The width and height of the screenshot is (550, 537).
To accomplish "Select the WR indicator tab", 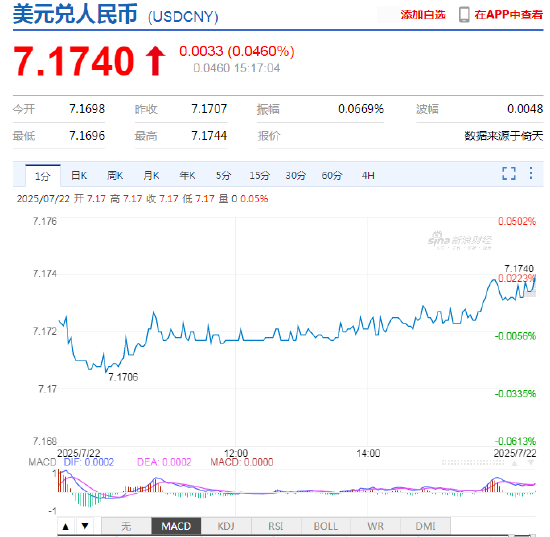I will (x=375, y=526).
